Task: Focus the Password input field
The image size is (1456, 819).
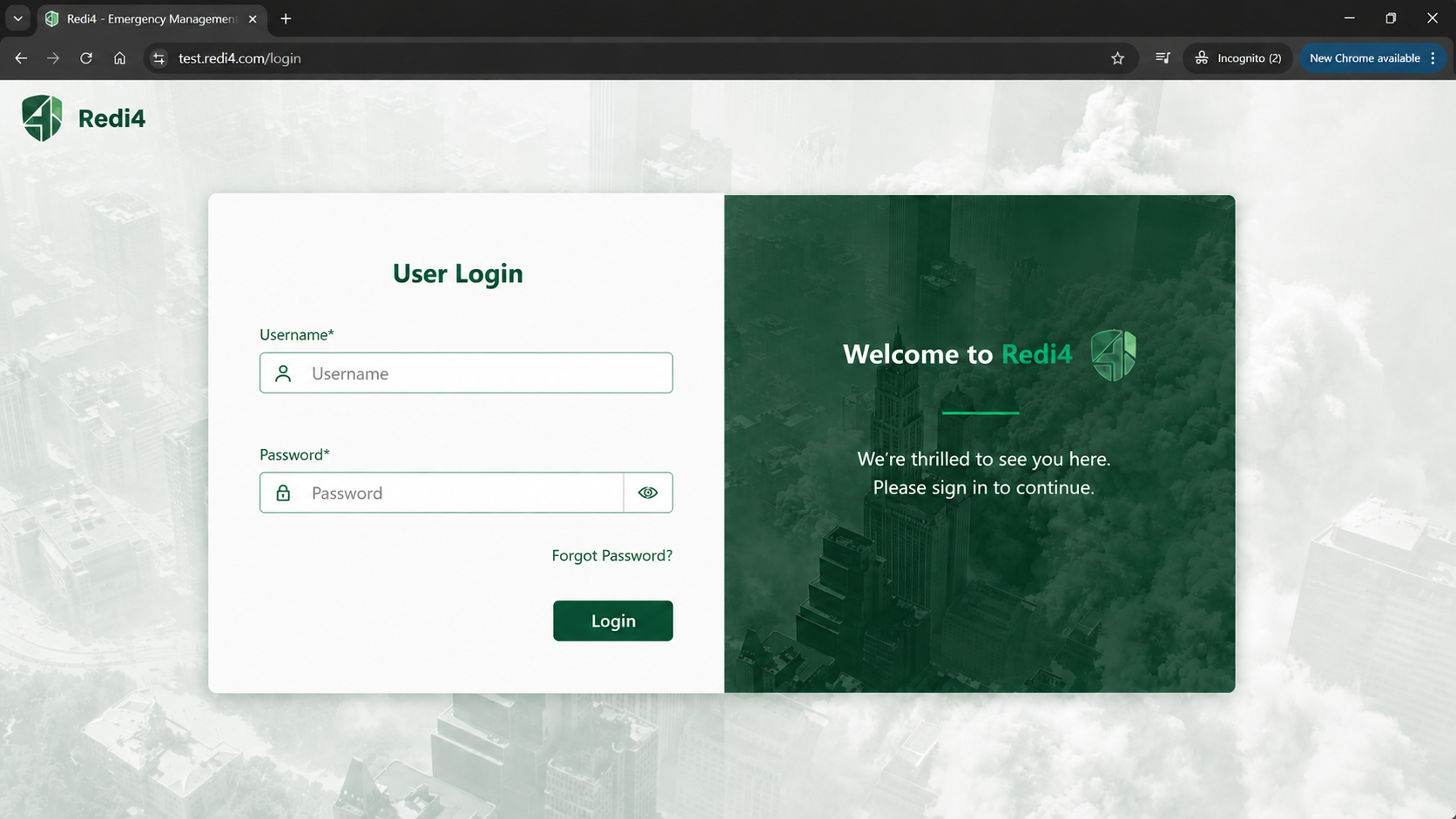Action: point(442,493)
